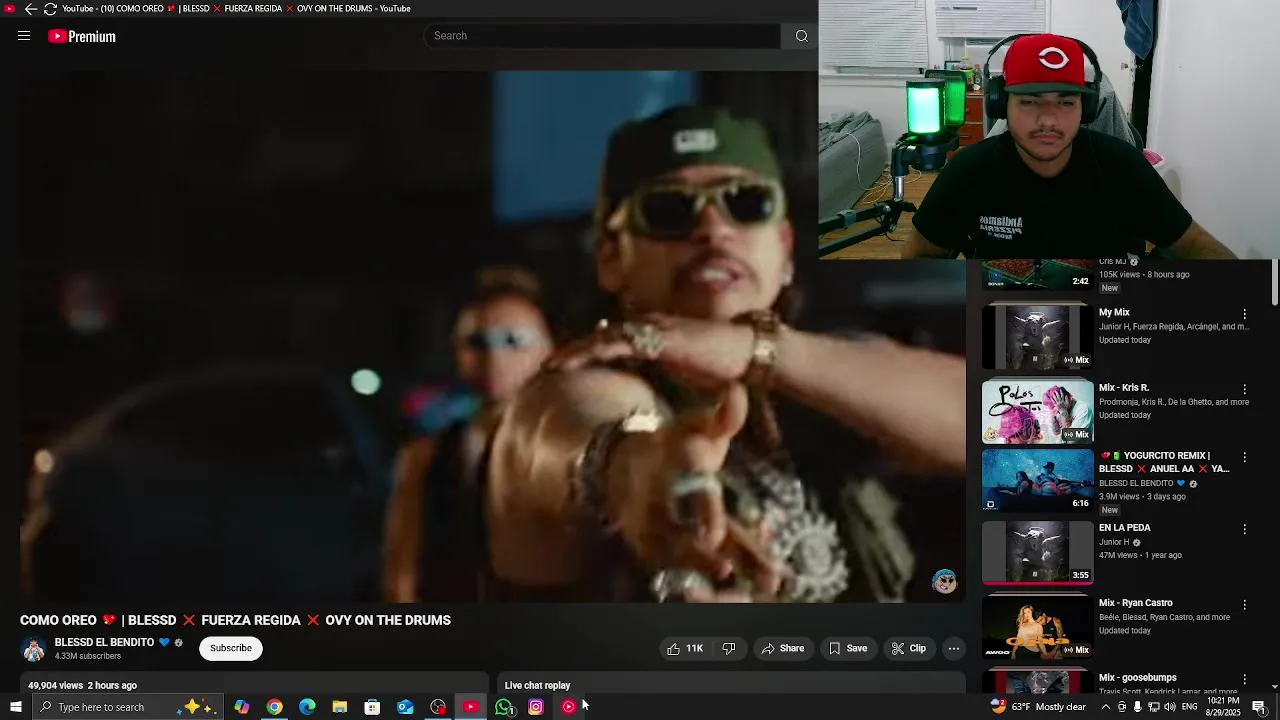The height and width of the screenshot is (720, 1280).
Task: Play EN LA PEDA video thumbnail
Action: 1037,552
